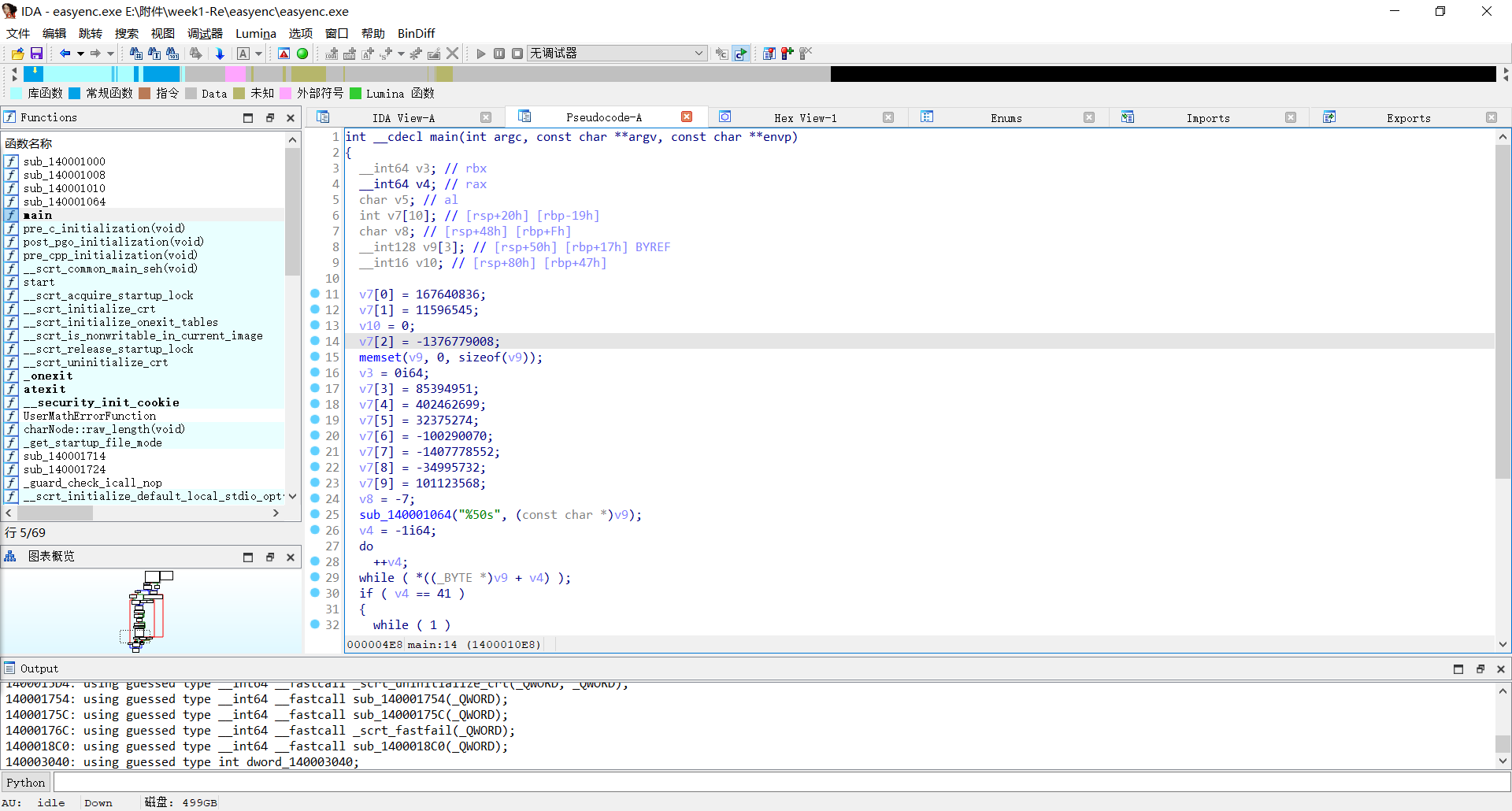The height and width of the screenshot is (811, 1512).
Task: Open the Lumina menu
Action: click(x=256, y=33)
